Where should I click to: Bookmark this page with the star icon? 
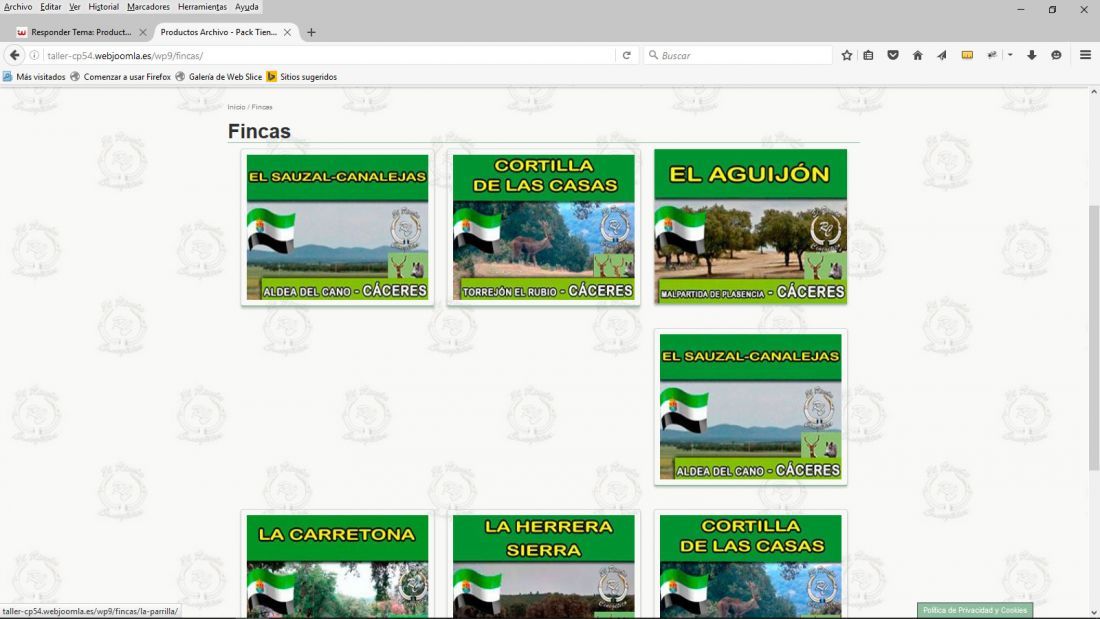(847, 55)
